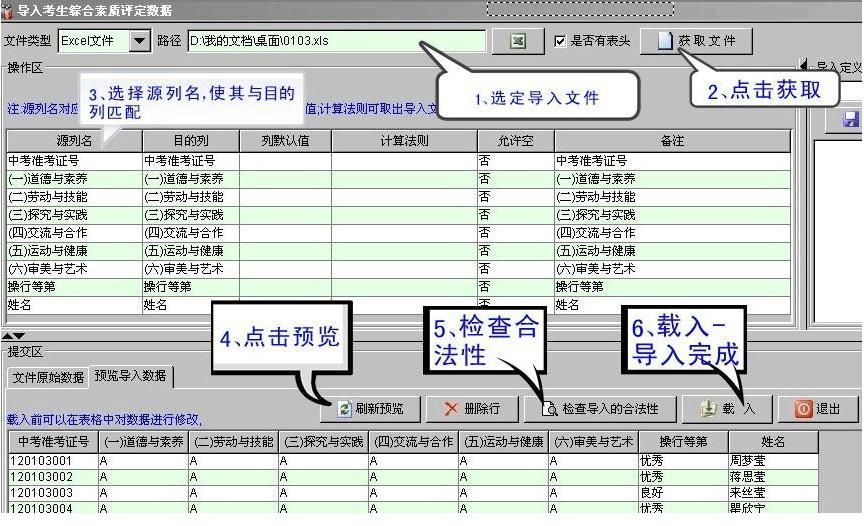The image size is (864, 526).
Task: Click 操行等第 cell 良好
Action: tap(683, 493)
